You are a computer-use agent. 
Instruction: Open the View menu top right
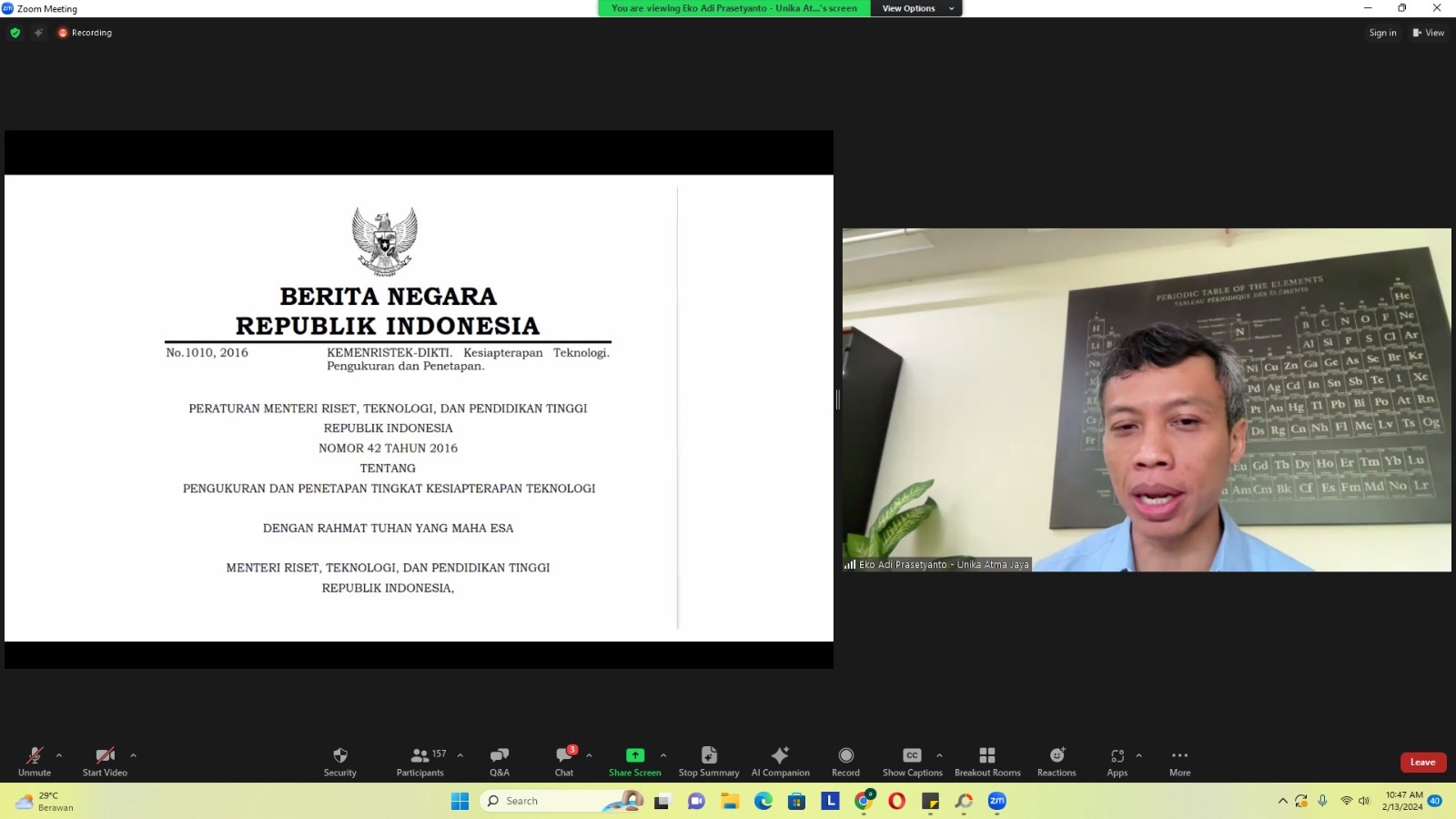click(x=1429, y=32)
